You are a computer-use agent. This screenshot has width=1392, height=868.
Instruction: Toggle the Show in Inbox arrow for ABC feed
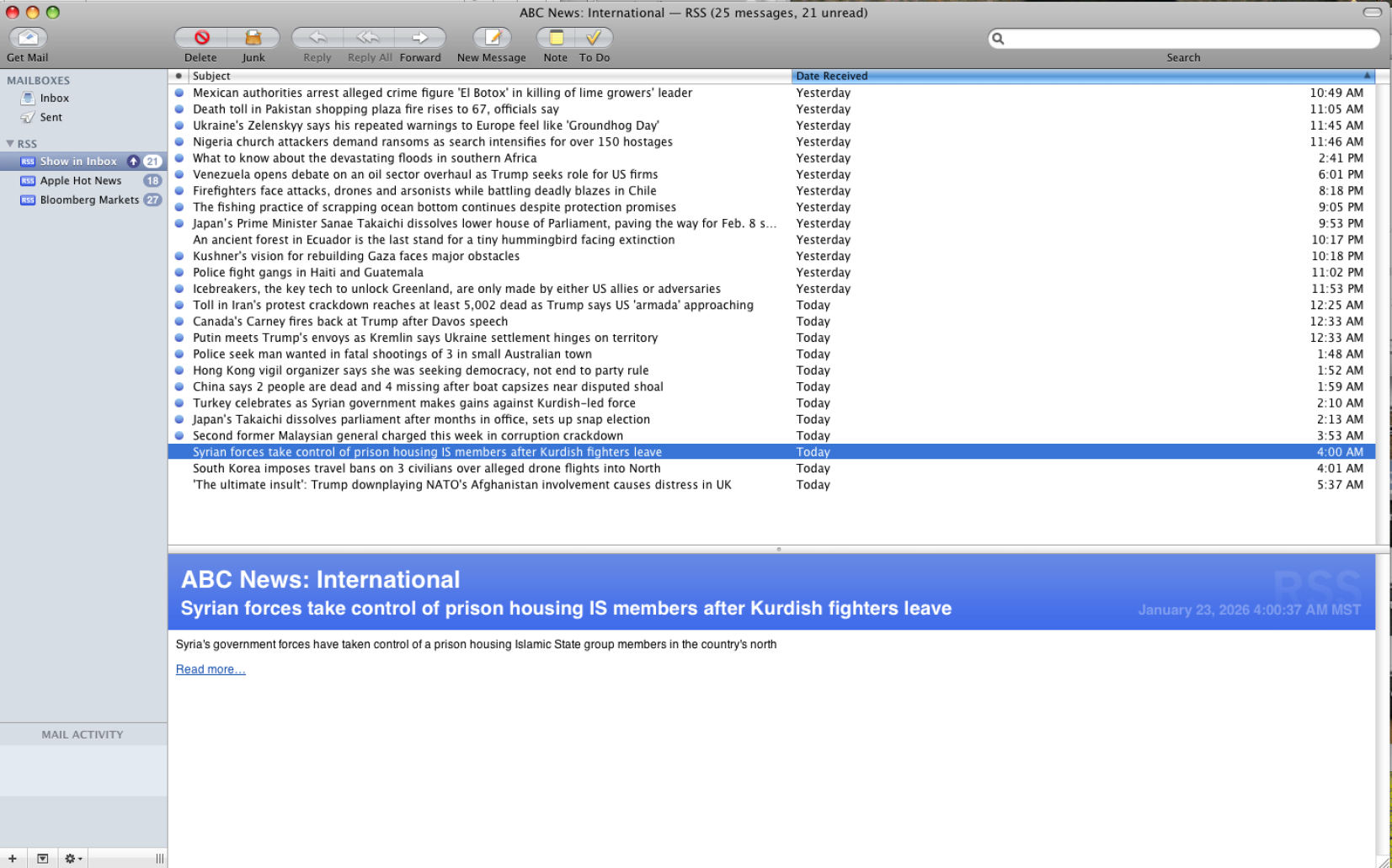click(133, 162)
